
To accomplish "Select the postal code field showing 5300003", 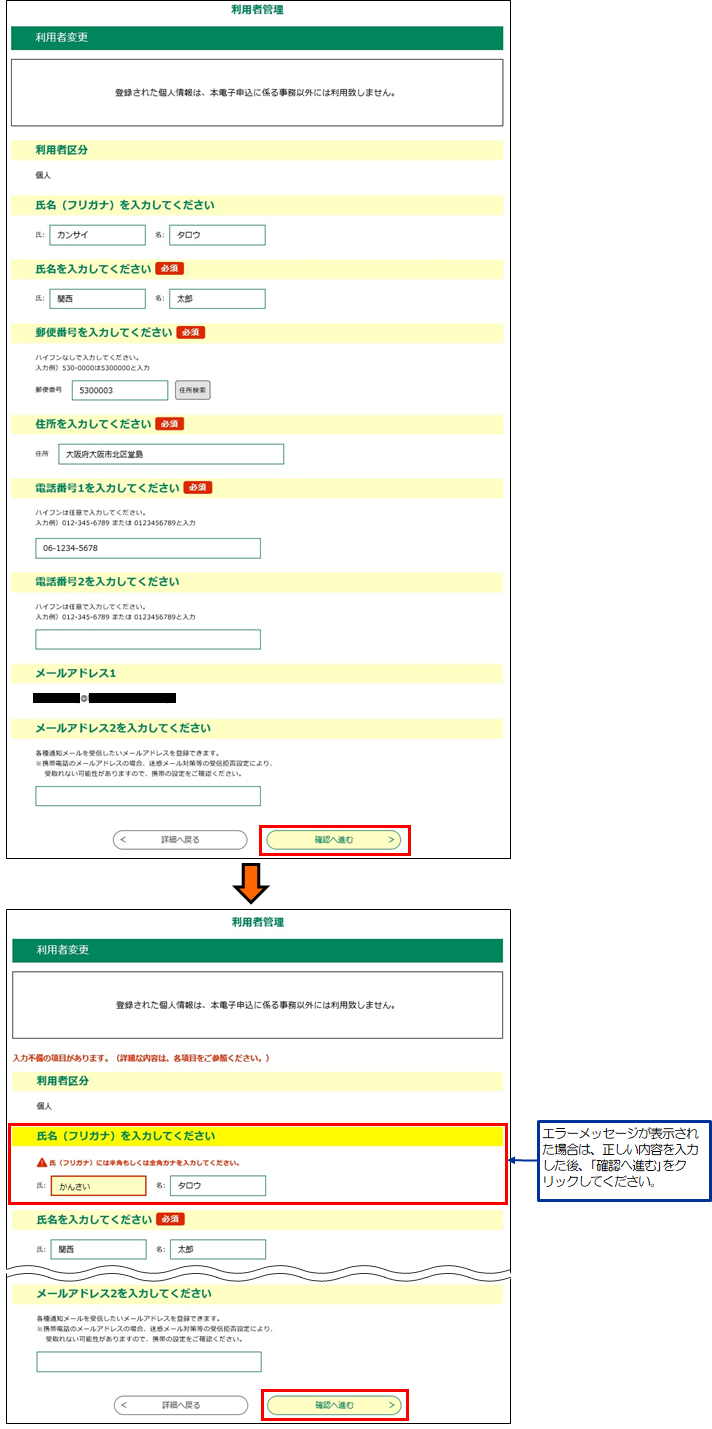I will [119, 390].
